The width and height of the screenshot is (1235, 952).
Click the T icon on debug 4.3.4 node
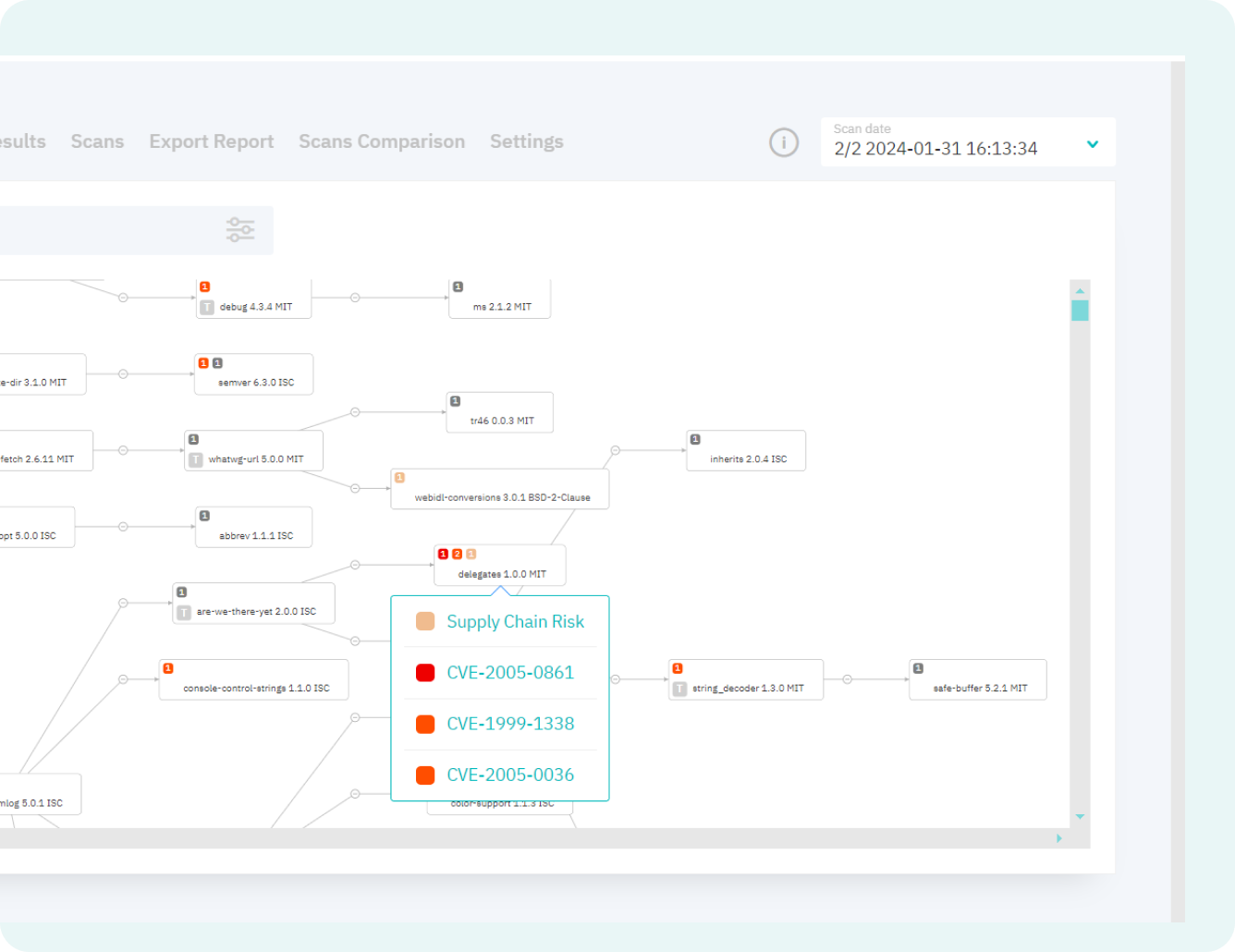click(207, 307)
